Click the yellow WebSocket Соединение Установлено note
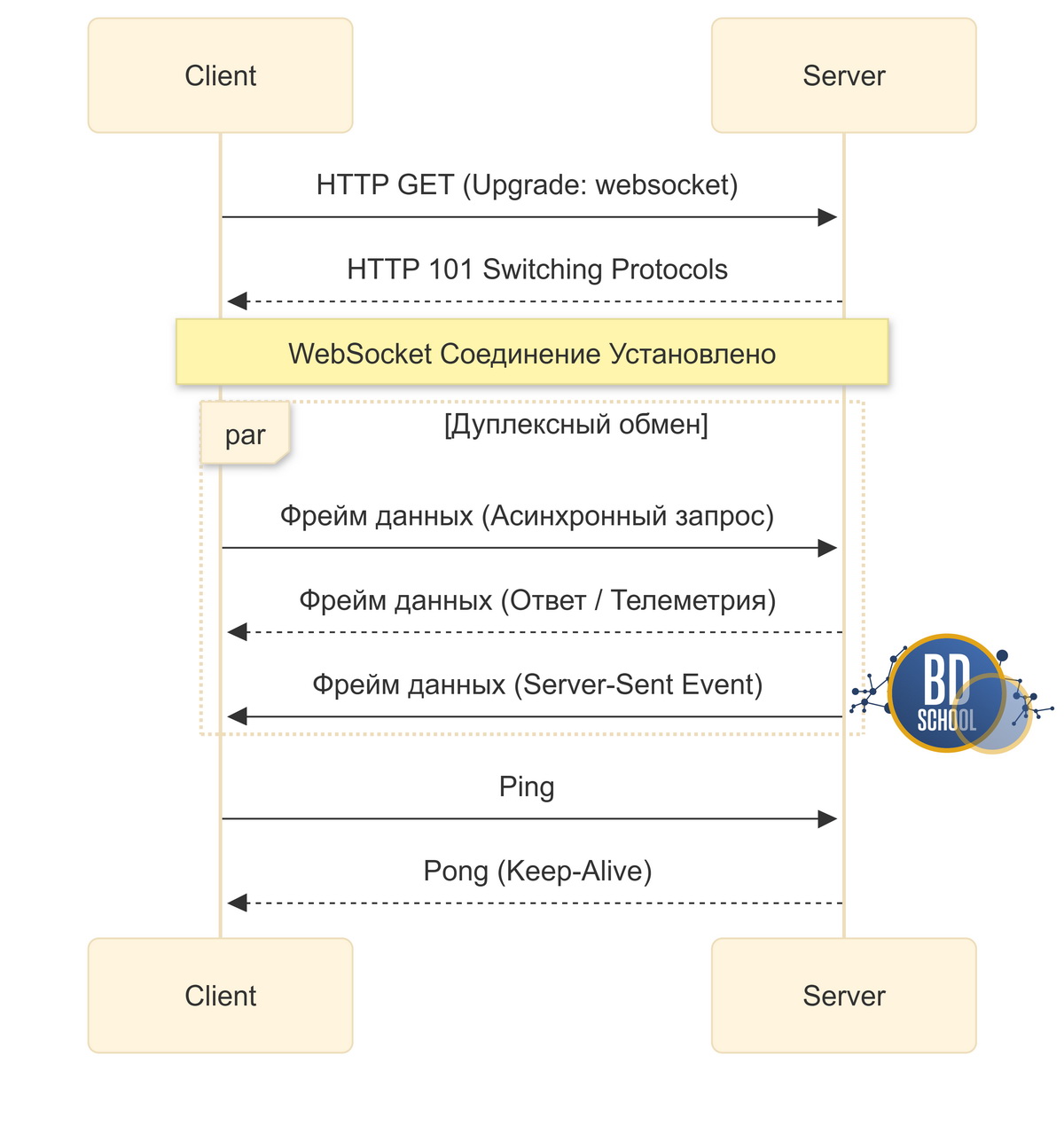The height and width of the screenshot is (1126, 1064). [x=532, y=353]
